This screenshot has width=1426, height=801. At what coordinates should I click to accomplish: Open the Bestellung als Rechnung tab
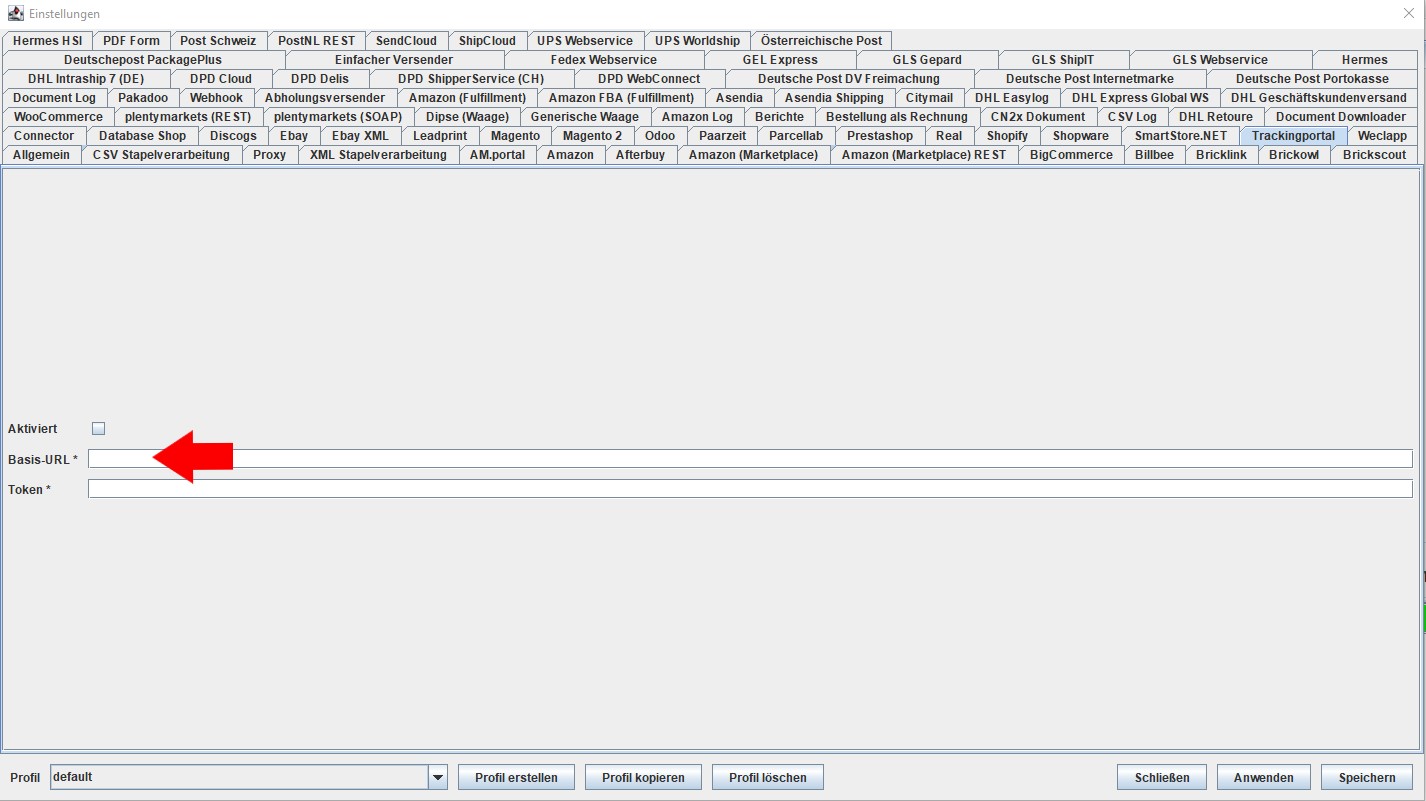897,117
